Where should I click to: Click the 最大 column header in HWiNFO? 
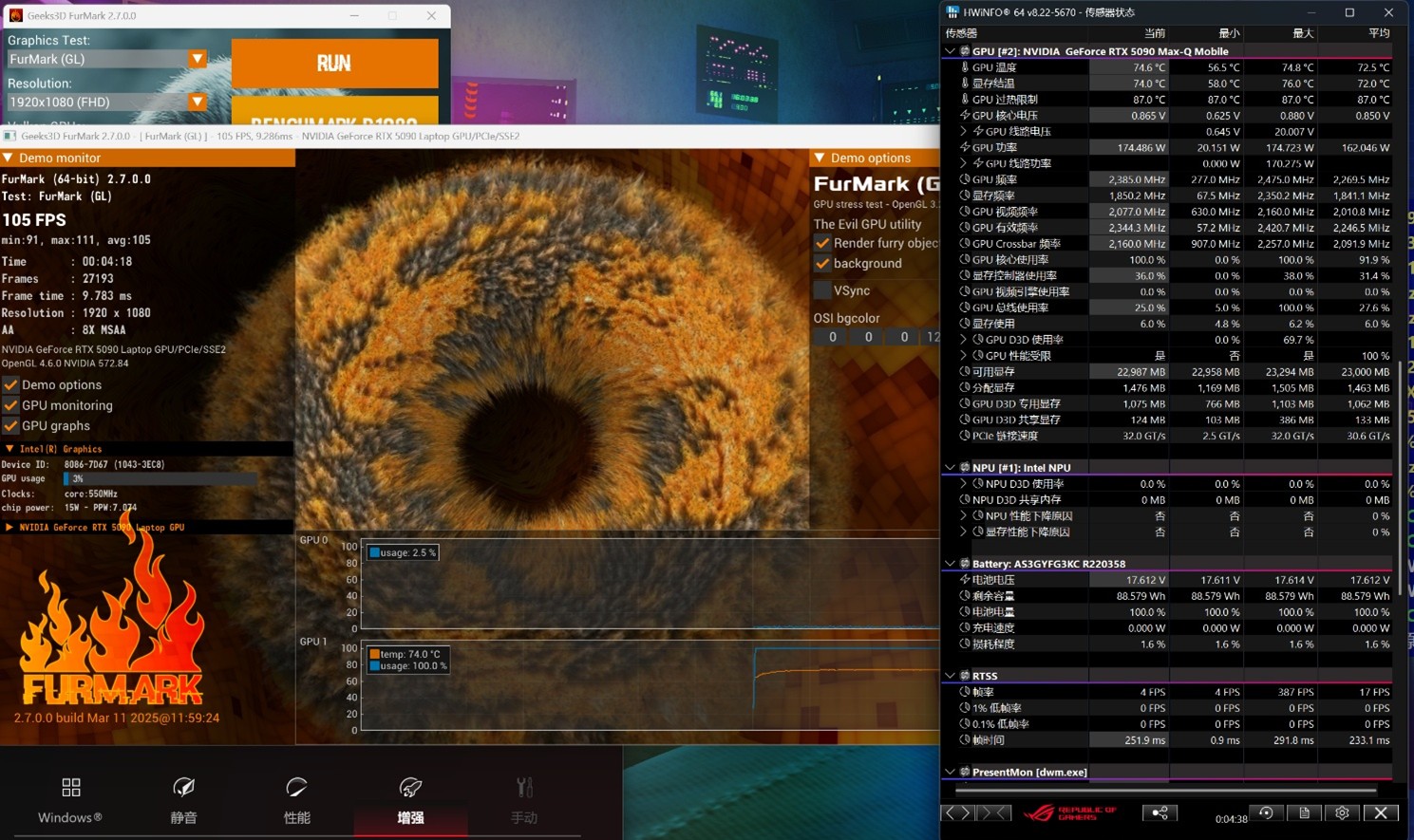[x=1303, y=33]
